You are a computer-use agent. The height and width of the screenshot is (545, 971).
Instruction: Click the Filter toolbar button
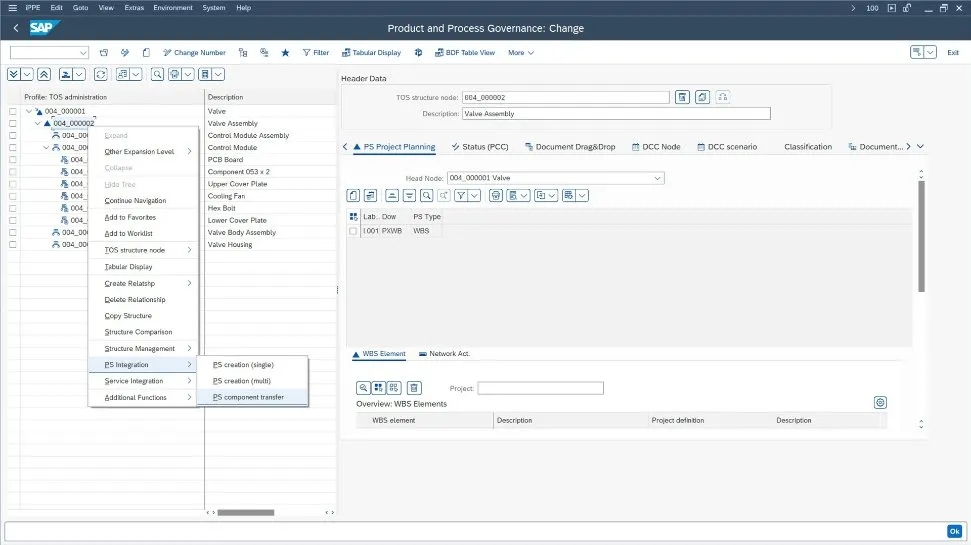click(x=314, y=52)
